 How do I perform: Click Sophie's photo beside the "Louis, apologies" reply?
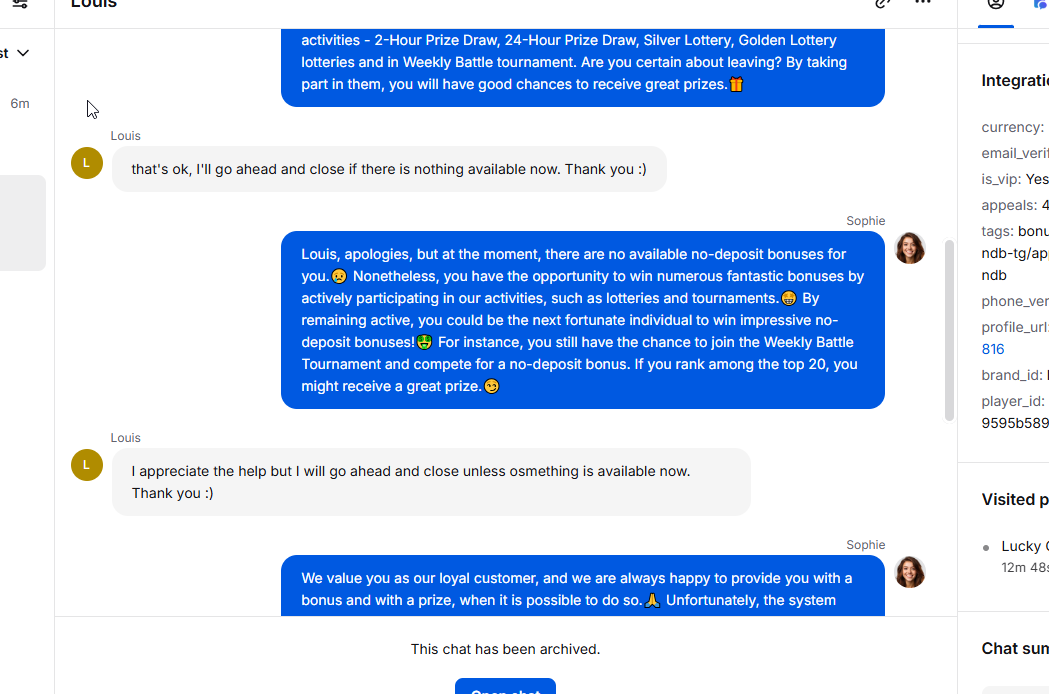(910, 248)
